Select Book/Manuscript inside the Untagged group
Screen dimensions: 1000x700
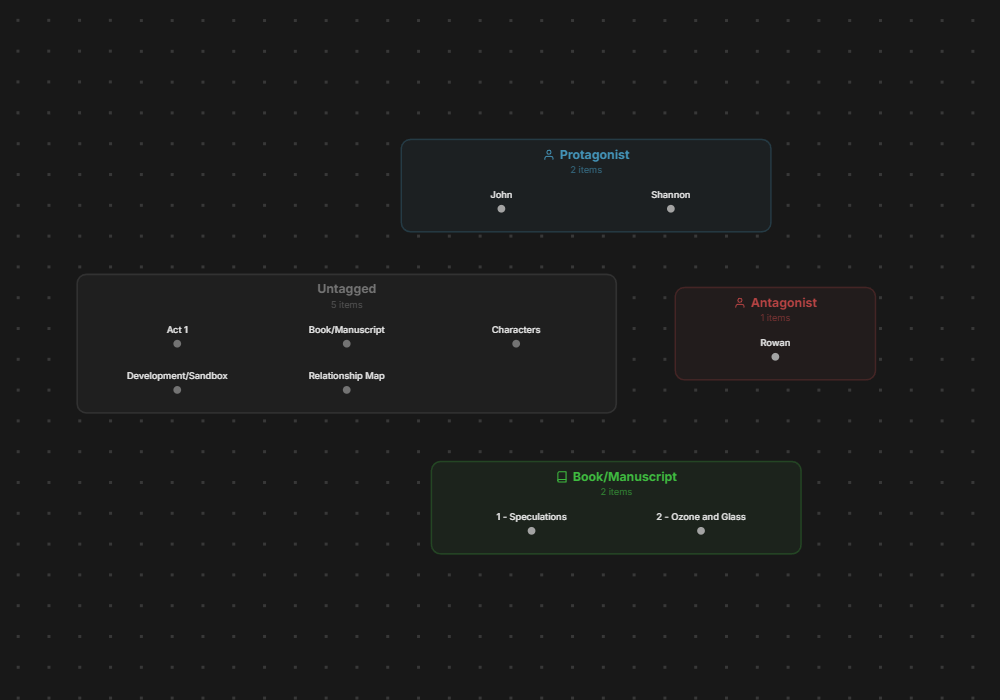(x=346, y=329)
